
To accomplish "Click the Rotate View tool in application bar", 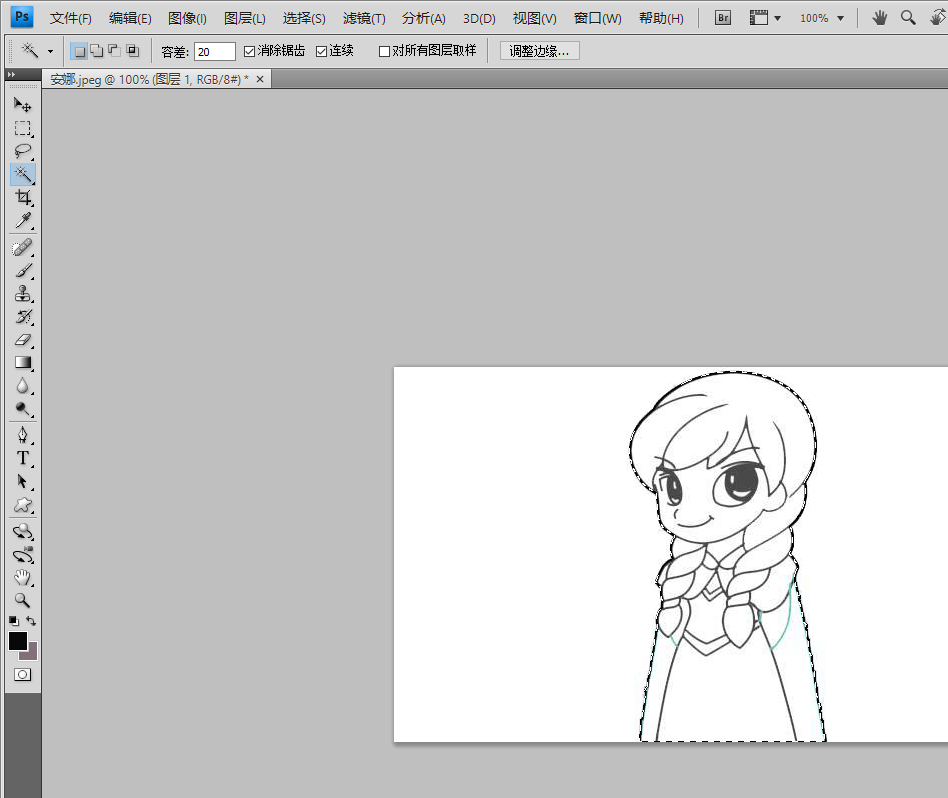I will (x=938, y=18).
